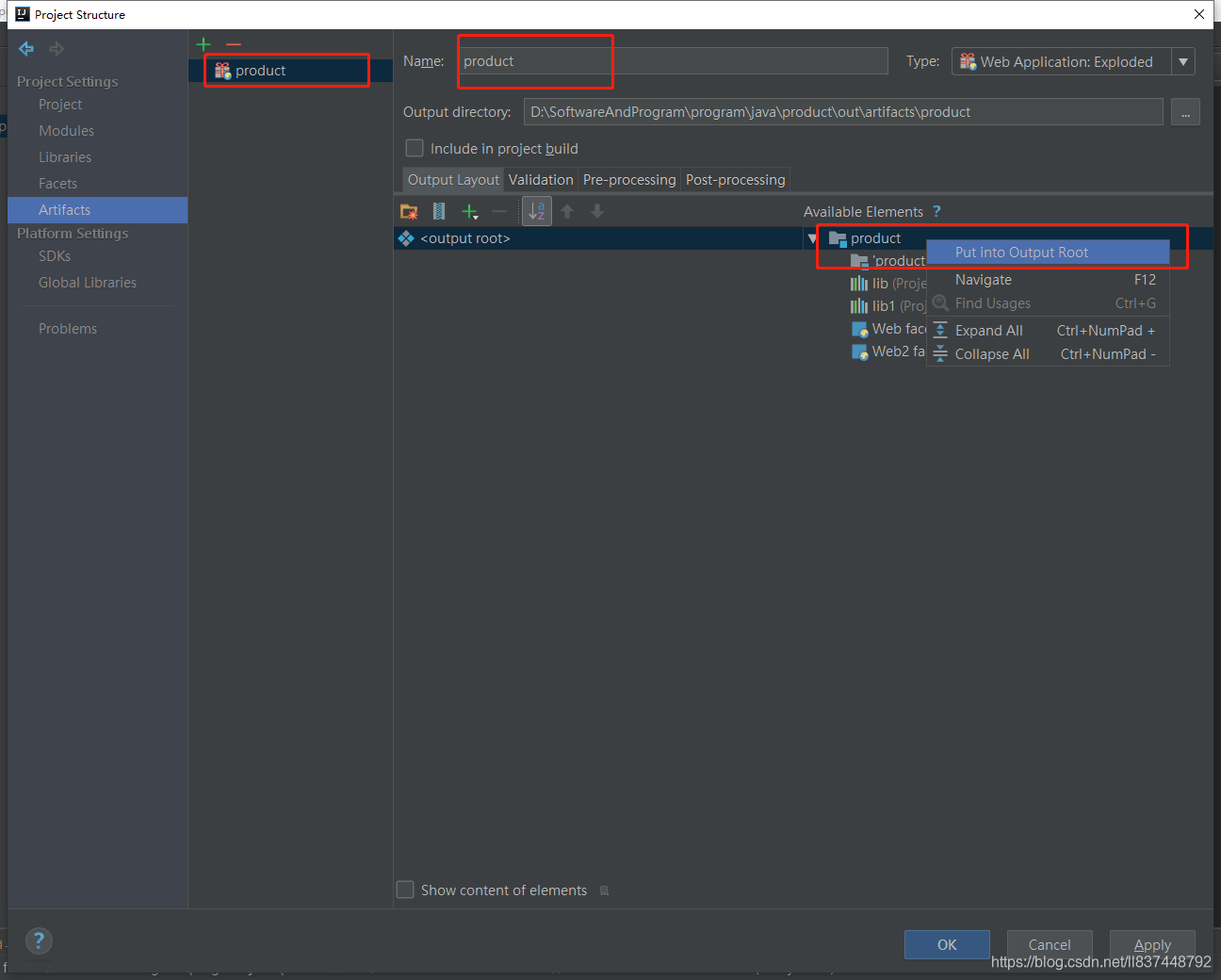Move element down with the down arrow
The height and width of the screenshot is (980, 1221).
[597, 211]
